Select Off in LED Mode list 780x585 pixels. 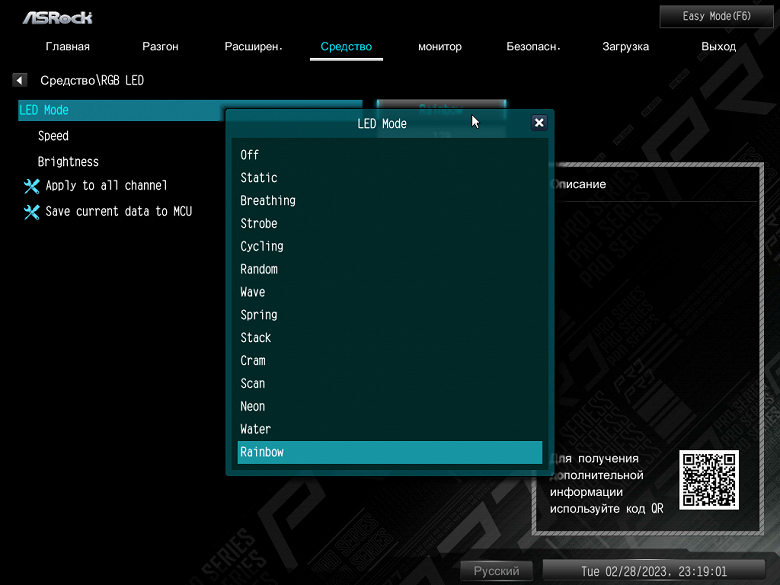tap(390, 155)
